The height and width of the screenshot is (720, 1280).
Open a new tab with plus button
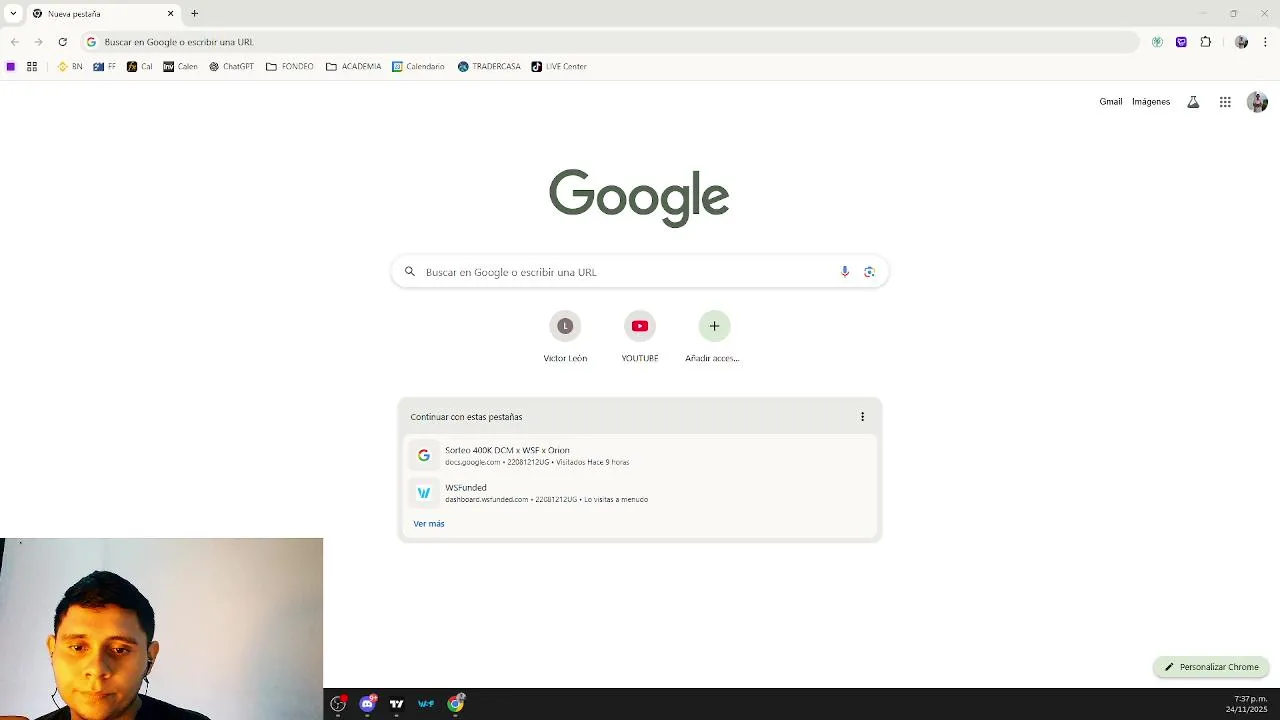pos(195,14)
